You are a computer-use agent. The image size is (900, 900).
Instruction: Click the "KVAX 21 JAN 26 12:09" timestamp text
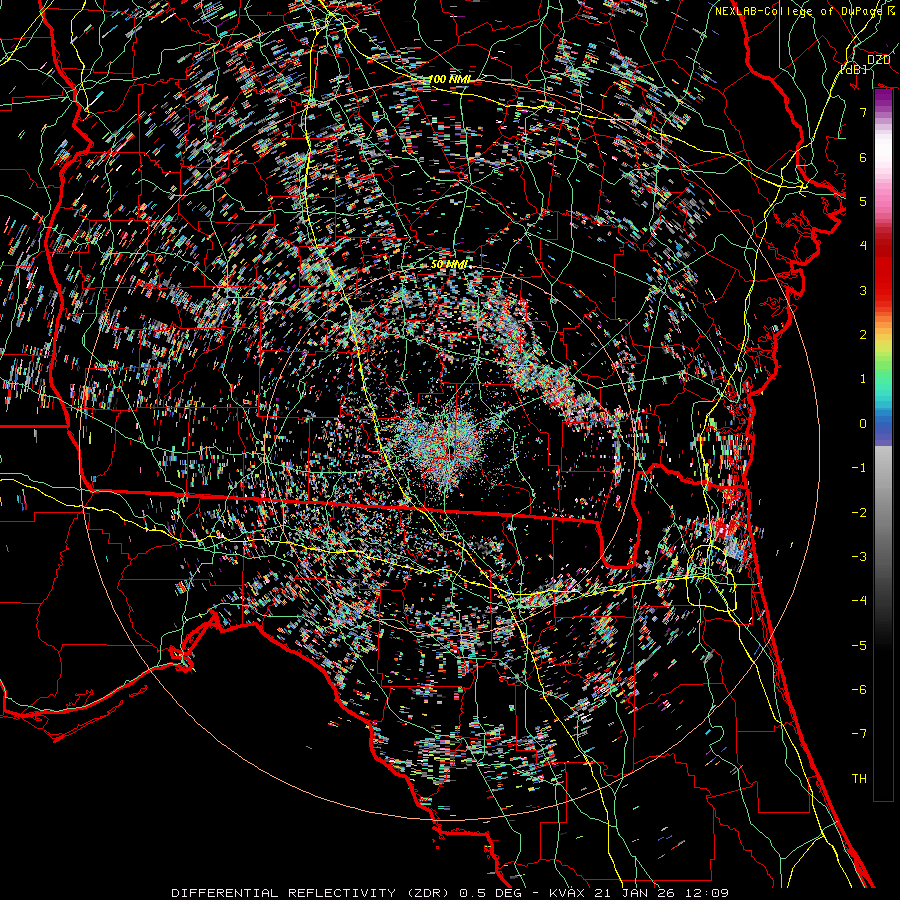pos(639,893)
